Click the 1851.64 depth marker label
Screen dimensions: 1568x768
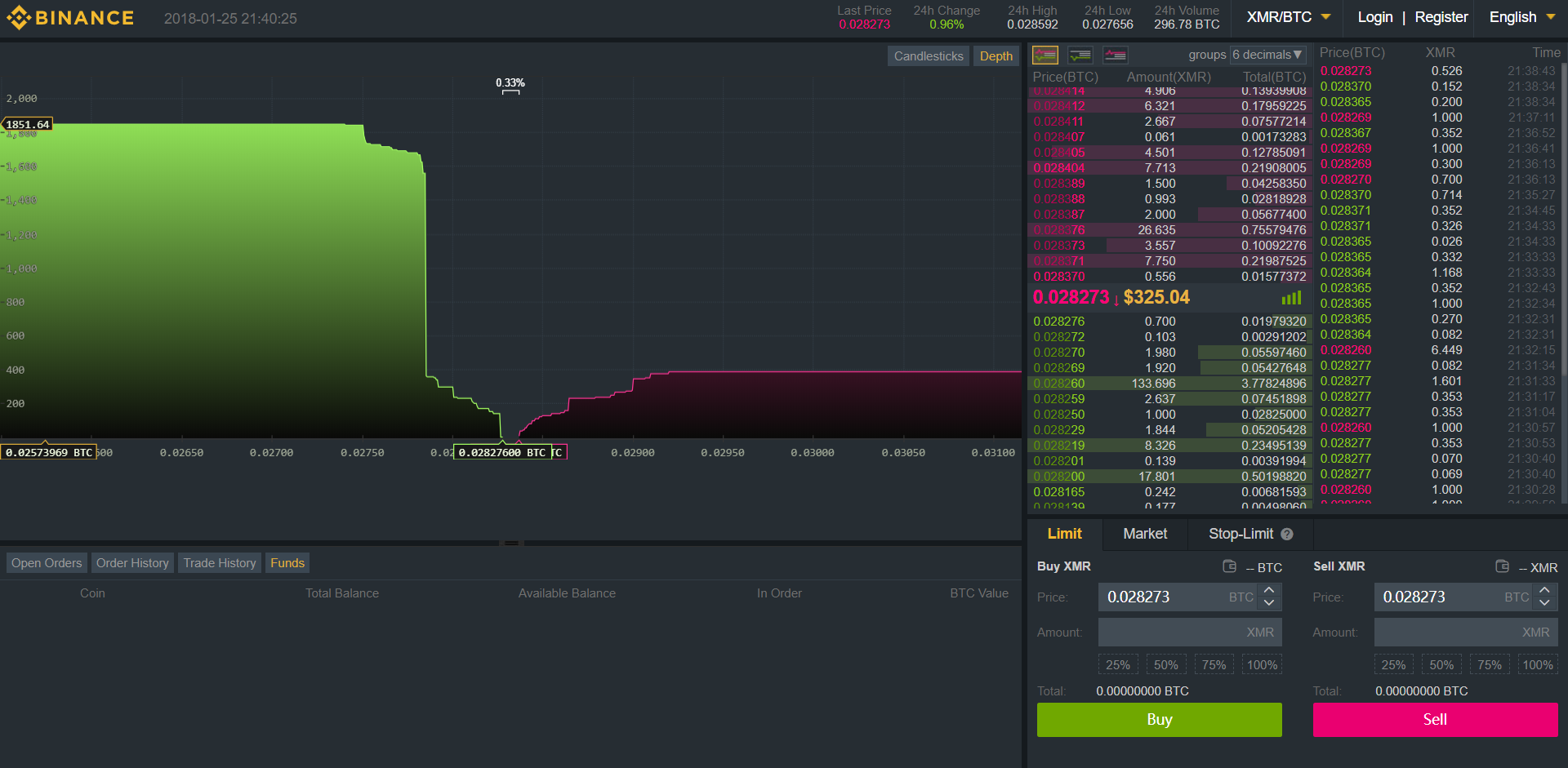click(28, 124)
